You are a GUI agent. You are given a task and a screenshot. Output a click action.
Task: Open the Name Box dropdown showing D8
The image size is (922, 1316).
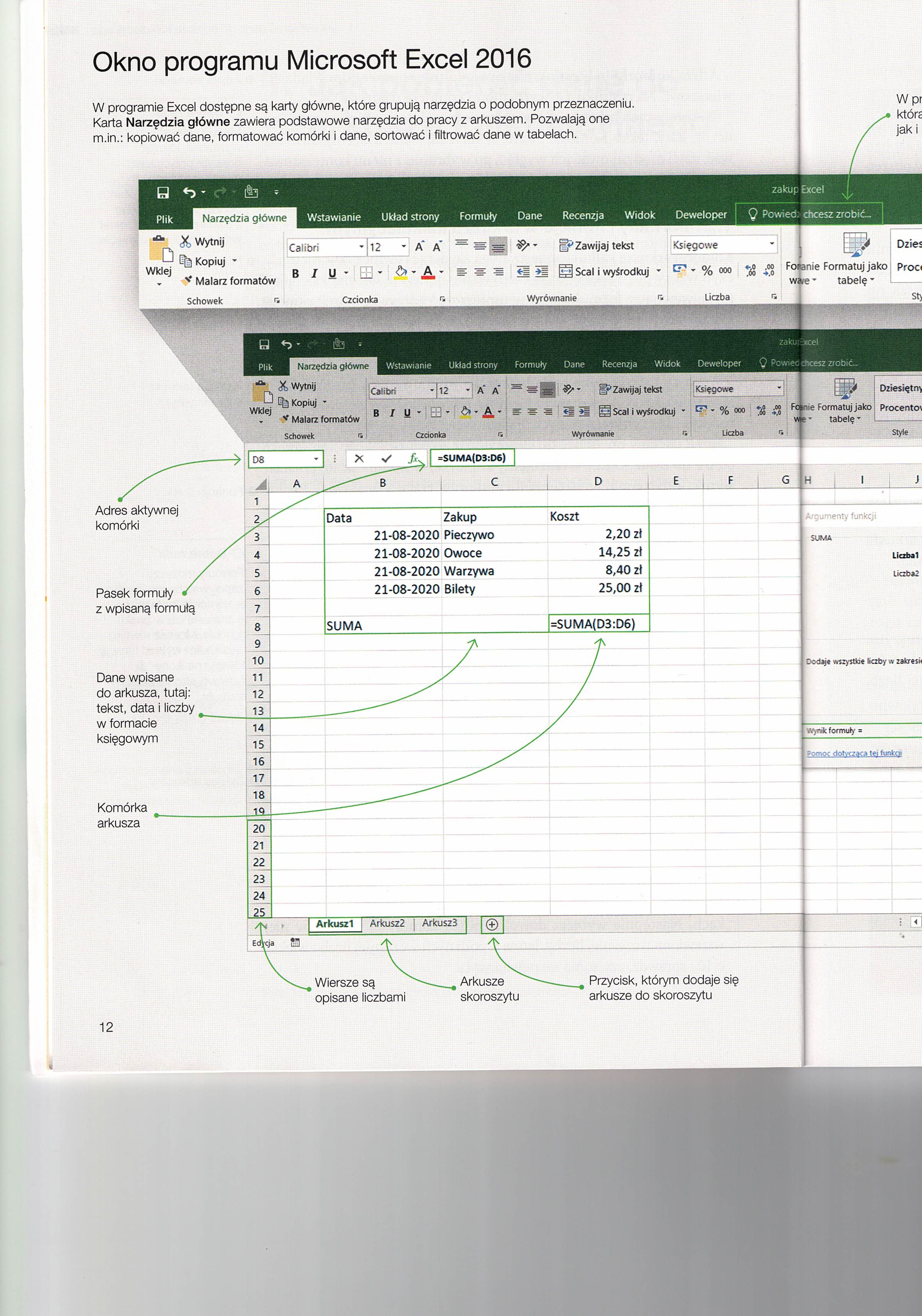pos(316,459)
